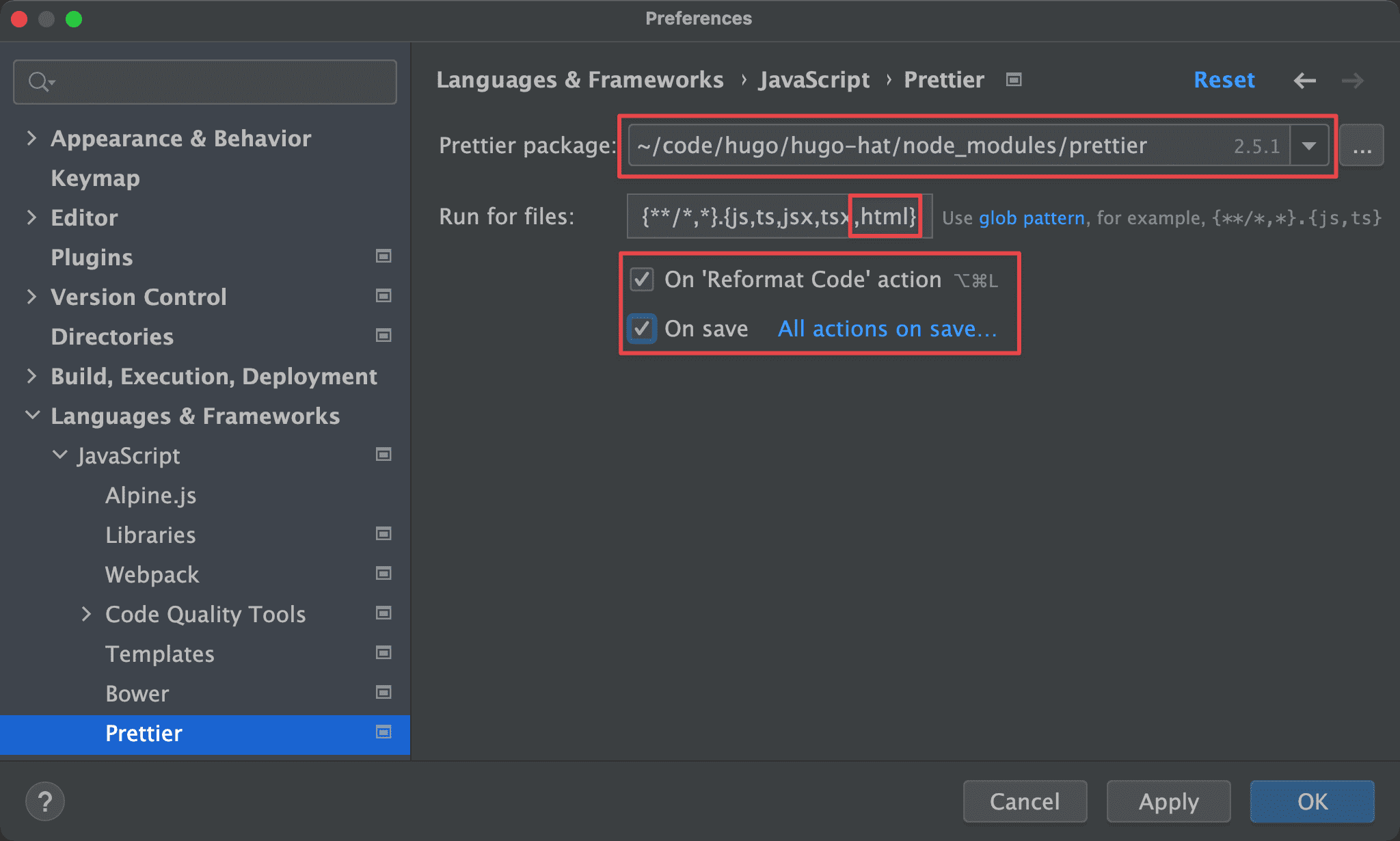Open Alpine.js settings page
The image size is (1400, 841).
click(150, 495)
